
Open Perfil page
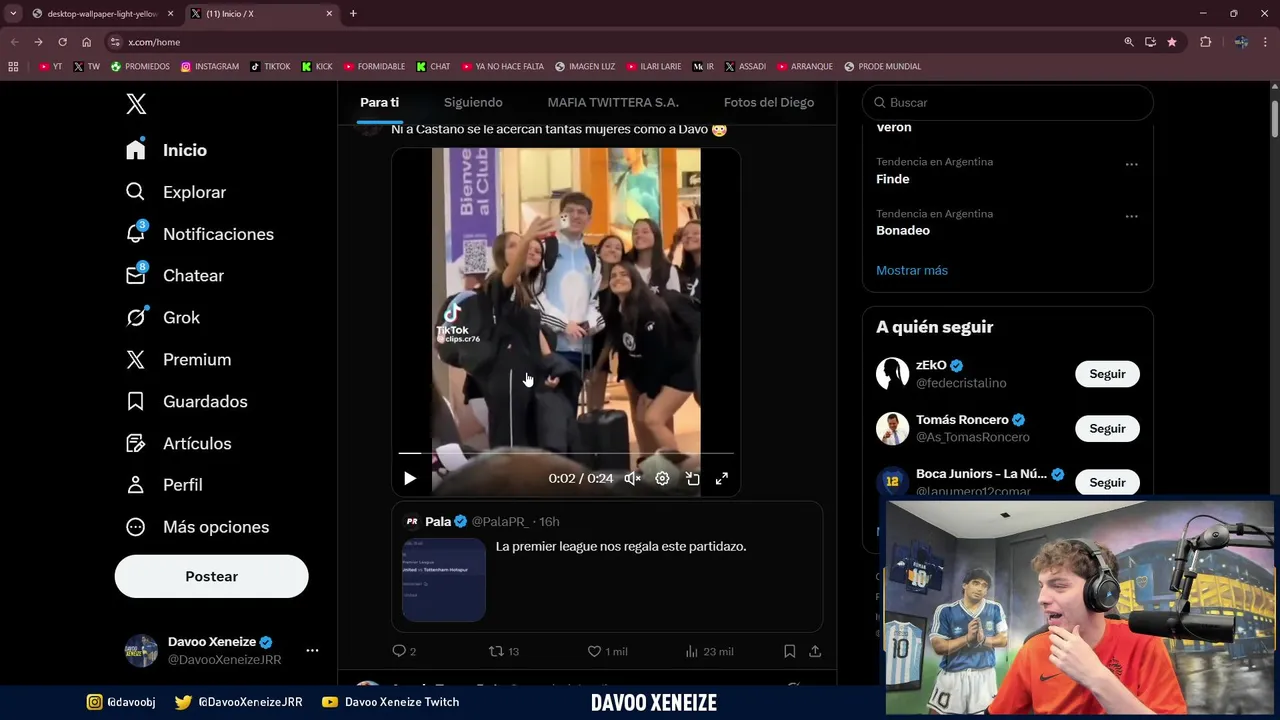tap(164, 485)
